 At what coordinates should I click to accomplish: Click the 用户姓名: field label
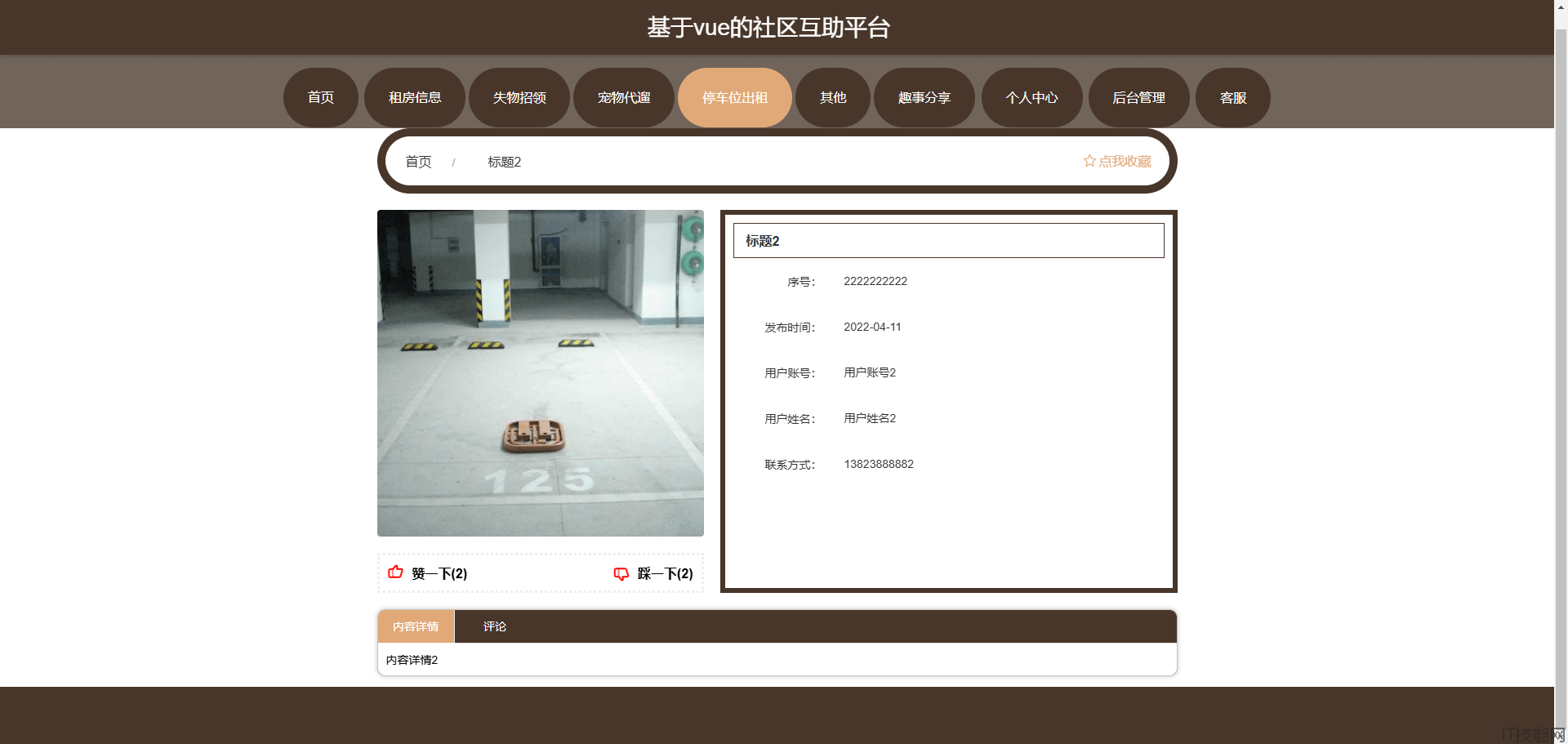(790, 419)
